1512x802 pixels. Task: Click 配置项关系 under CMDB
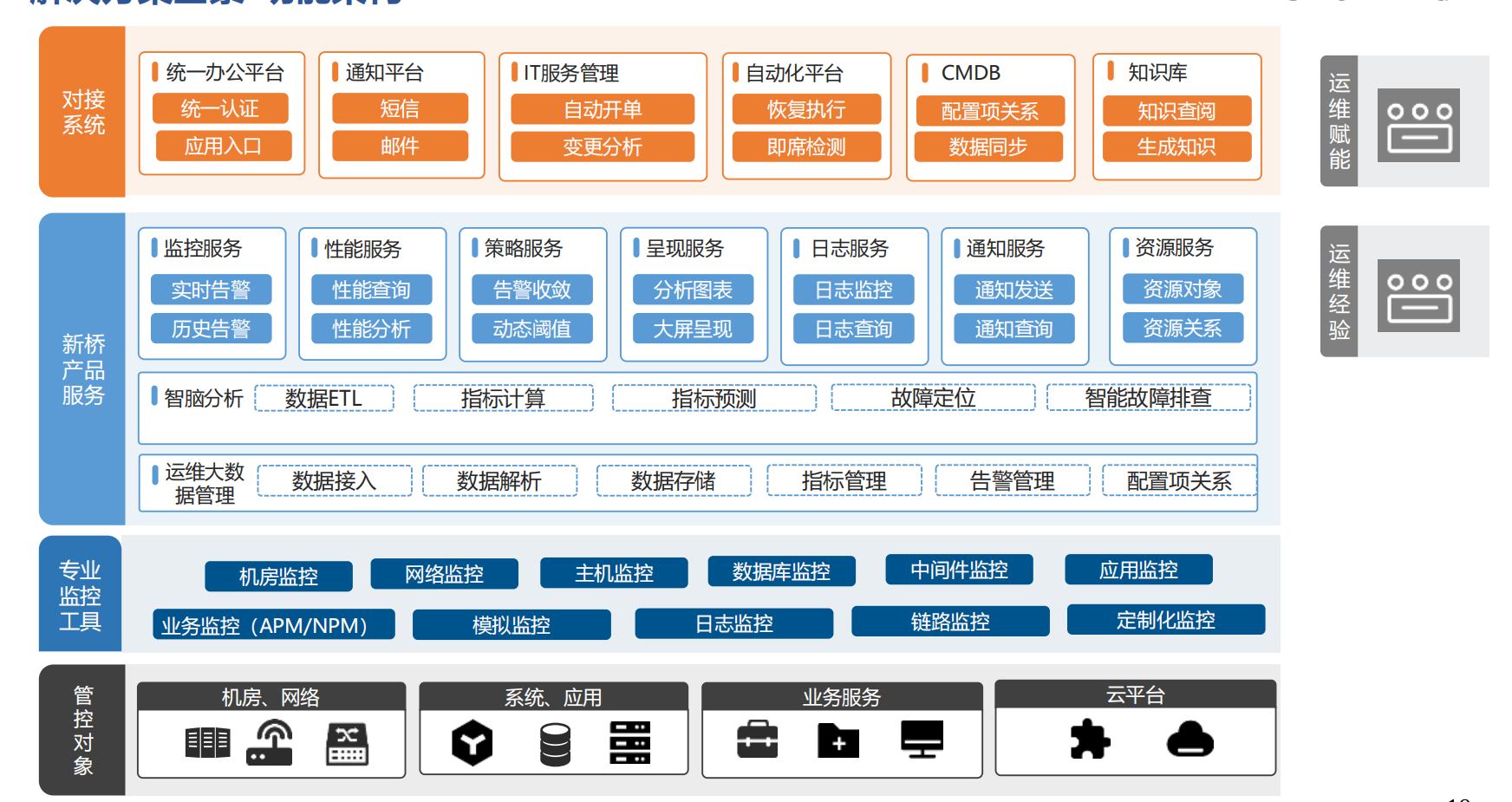coord(990,112)
